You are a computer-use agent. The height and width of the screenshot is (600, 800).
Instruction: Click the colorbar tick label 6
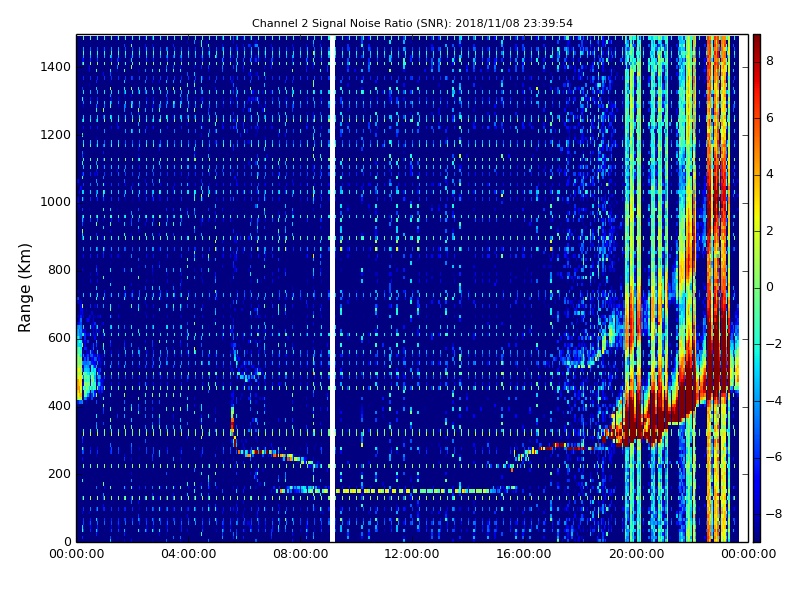coord(770,118)
